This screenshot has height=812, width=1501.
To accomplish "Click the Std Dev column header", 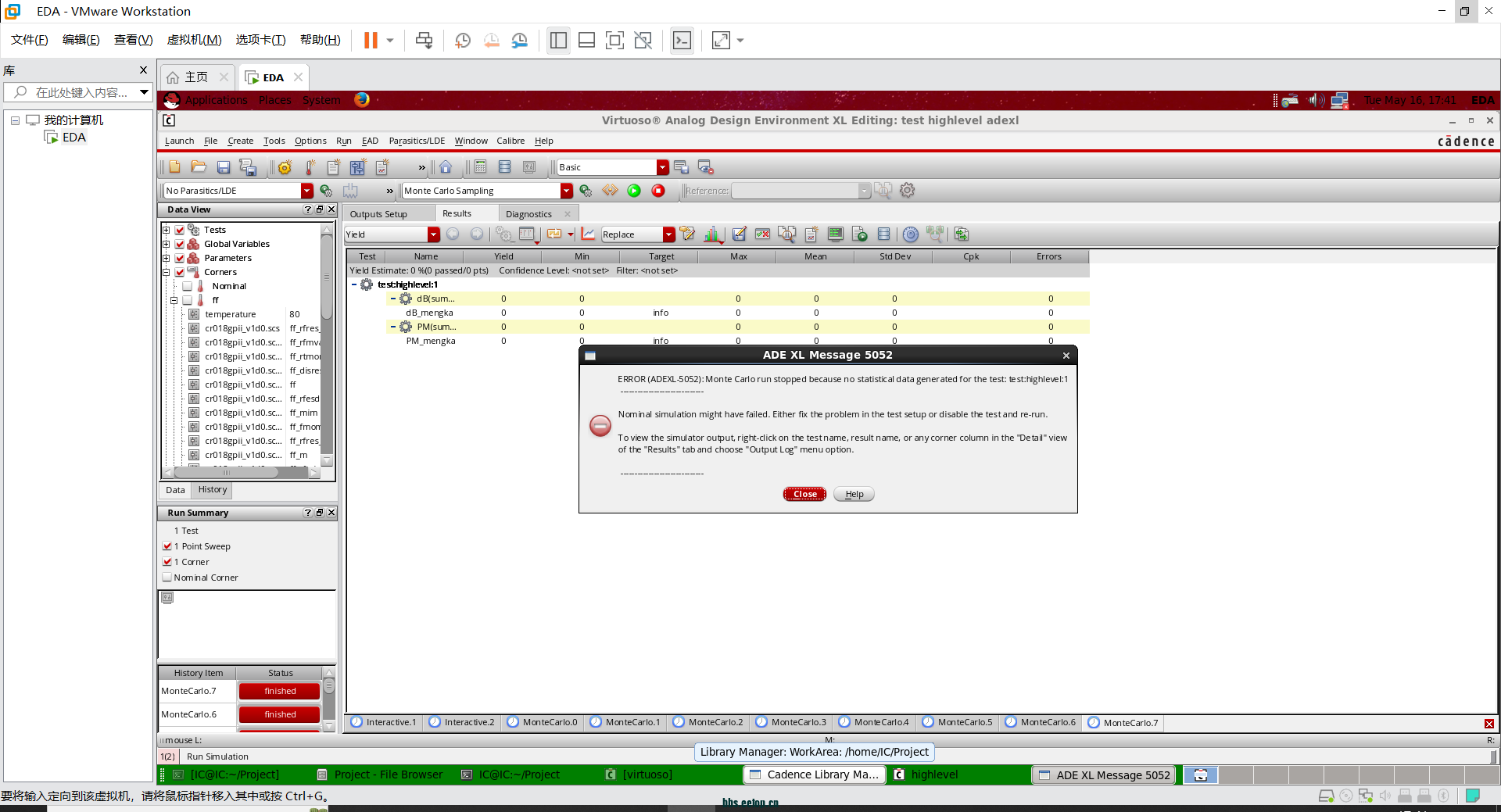I will 894,256.
